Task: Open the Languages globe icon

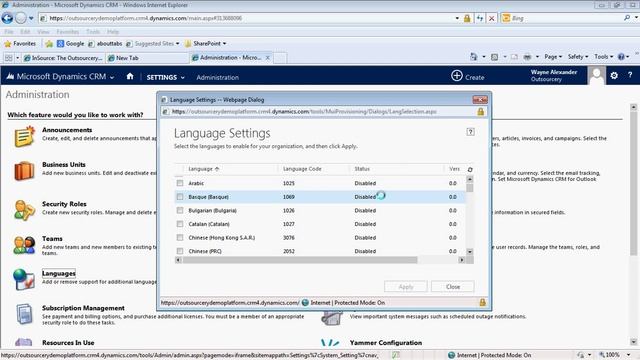Action: (24, 280)
